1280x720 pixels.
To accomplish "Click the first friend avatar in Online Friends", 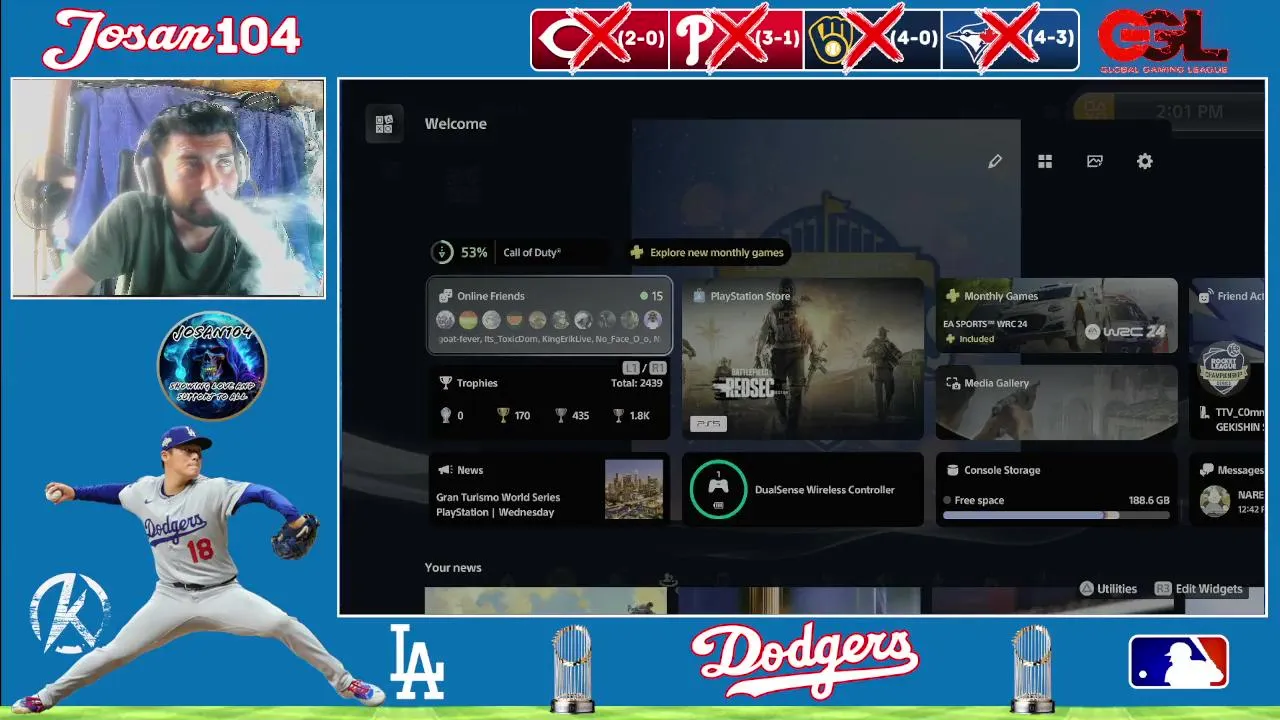I will point(446,320).
